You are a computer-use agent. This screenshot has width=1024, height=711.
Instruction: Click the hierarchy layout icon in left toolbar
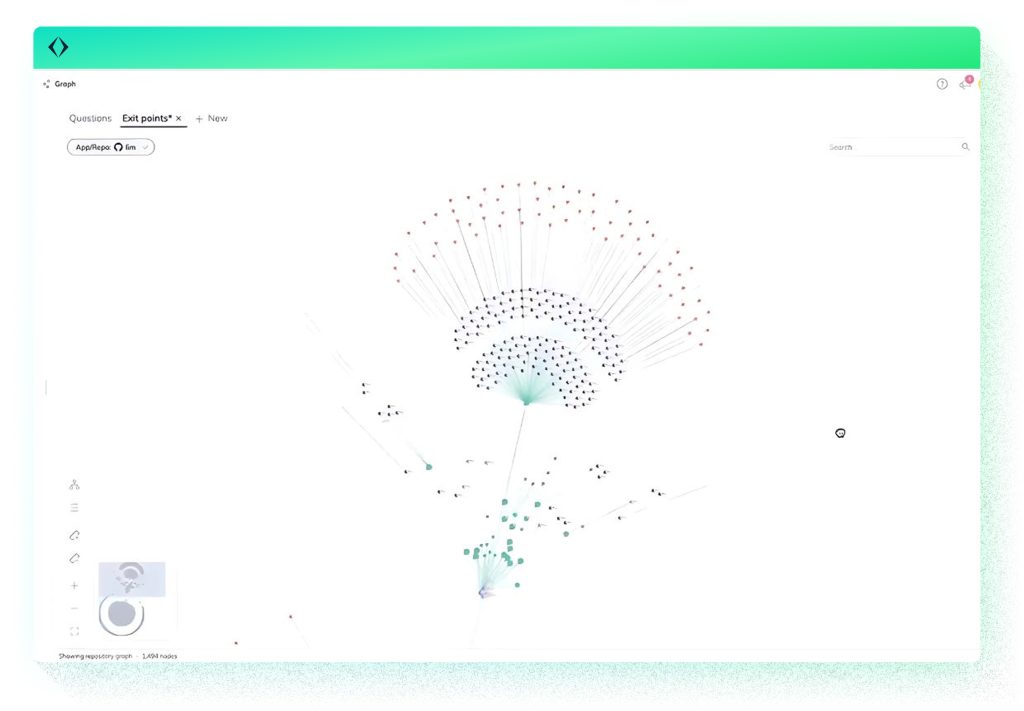tap(74, 484)
